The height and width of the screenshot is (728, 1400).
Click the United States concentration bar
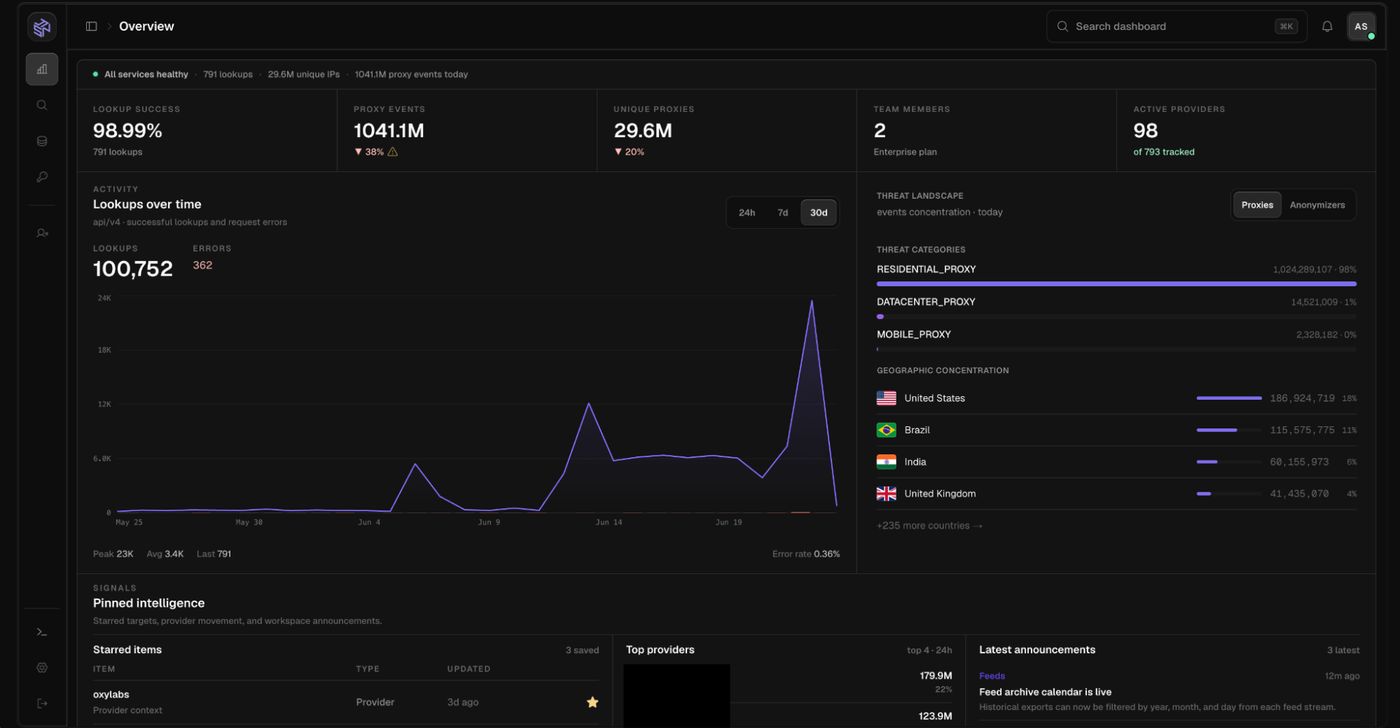click(1229, 398)
